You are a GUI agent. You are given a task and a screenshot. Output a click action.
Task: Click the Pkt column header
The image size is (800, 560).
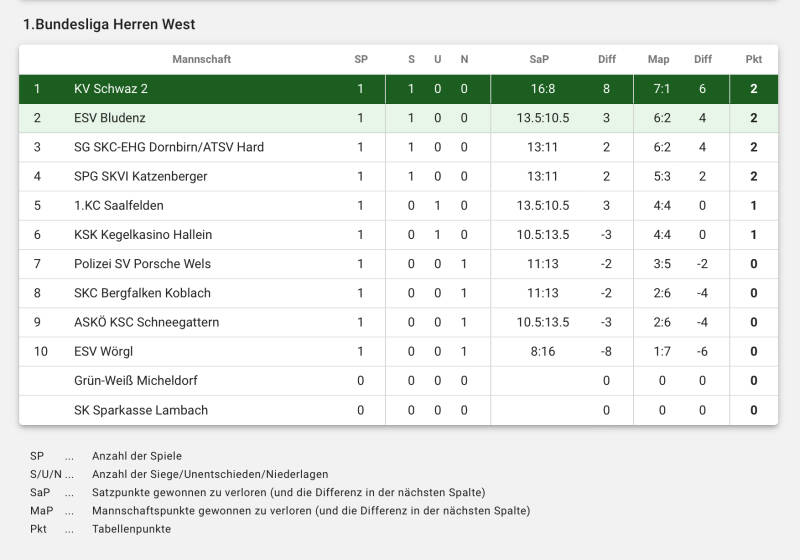pyautogui.click(x=753, y=59)
